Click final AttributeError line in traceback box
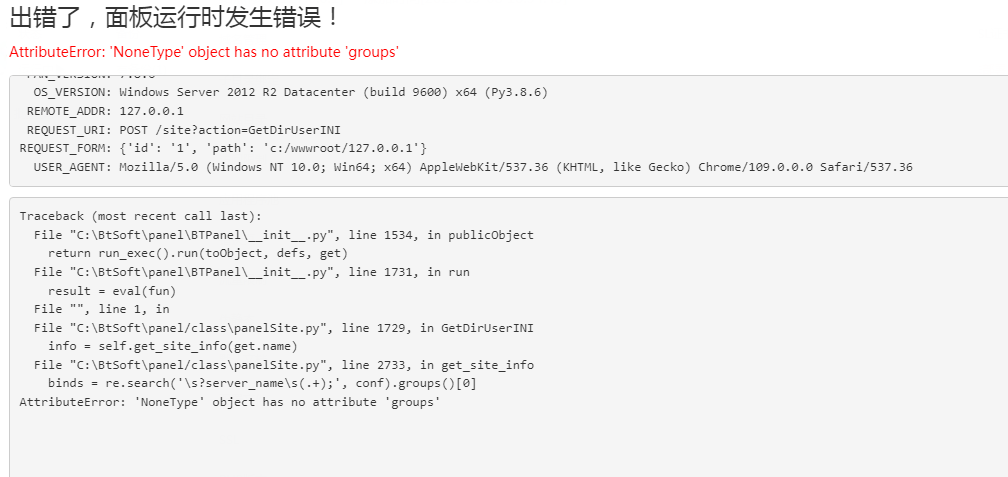 click(230, 402)
